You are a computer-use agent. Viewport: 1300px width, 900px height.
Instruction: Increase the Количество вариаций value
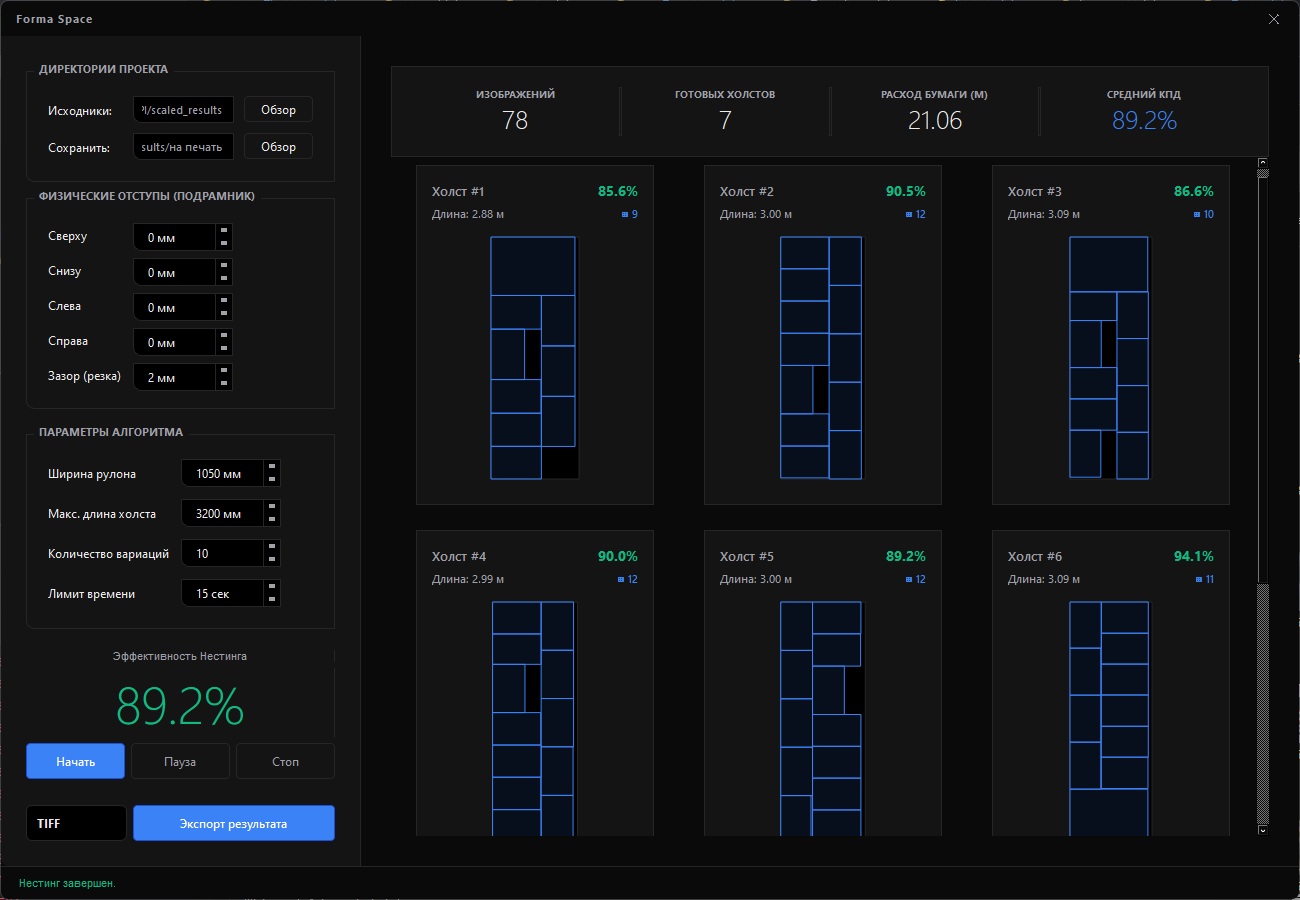[x=272, y=547]
